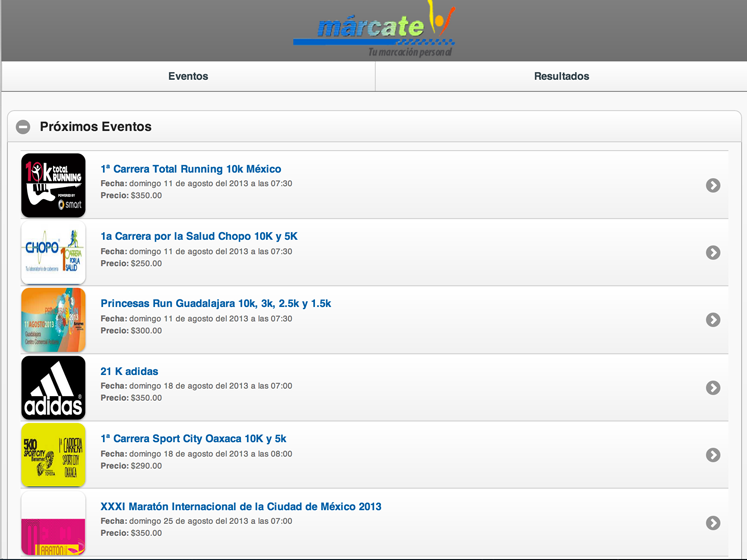Click the Maratón pink thumbnail
This screenshot has height=560, width=747.
click(x=53, y=523)
